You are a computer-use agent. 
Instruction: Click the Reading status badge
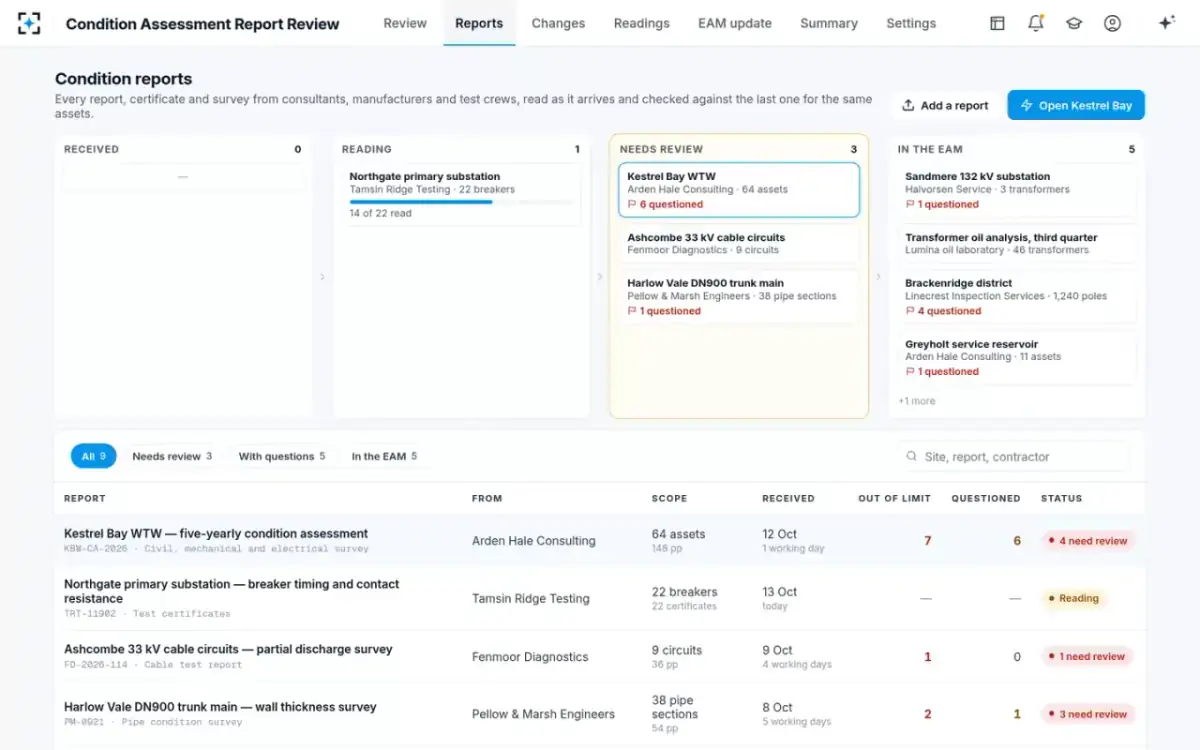coord(1072,598)
